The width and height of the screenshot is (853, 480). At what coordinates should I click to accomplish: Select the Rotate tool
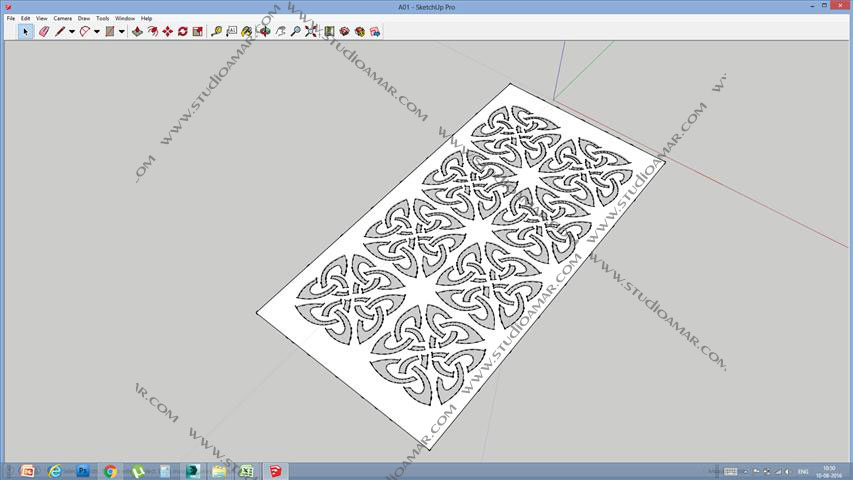[183, 32]
